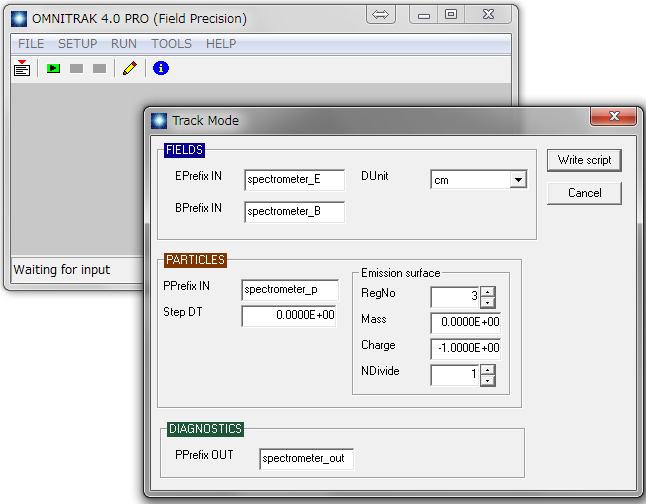Screen dimensions: 646x504
Task: Click the 'Emission surface' group label
Action: pos(400,273)
